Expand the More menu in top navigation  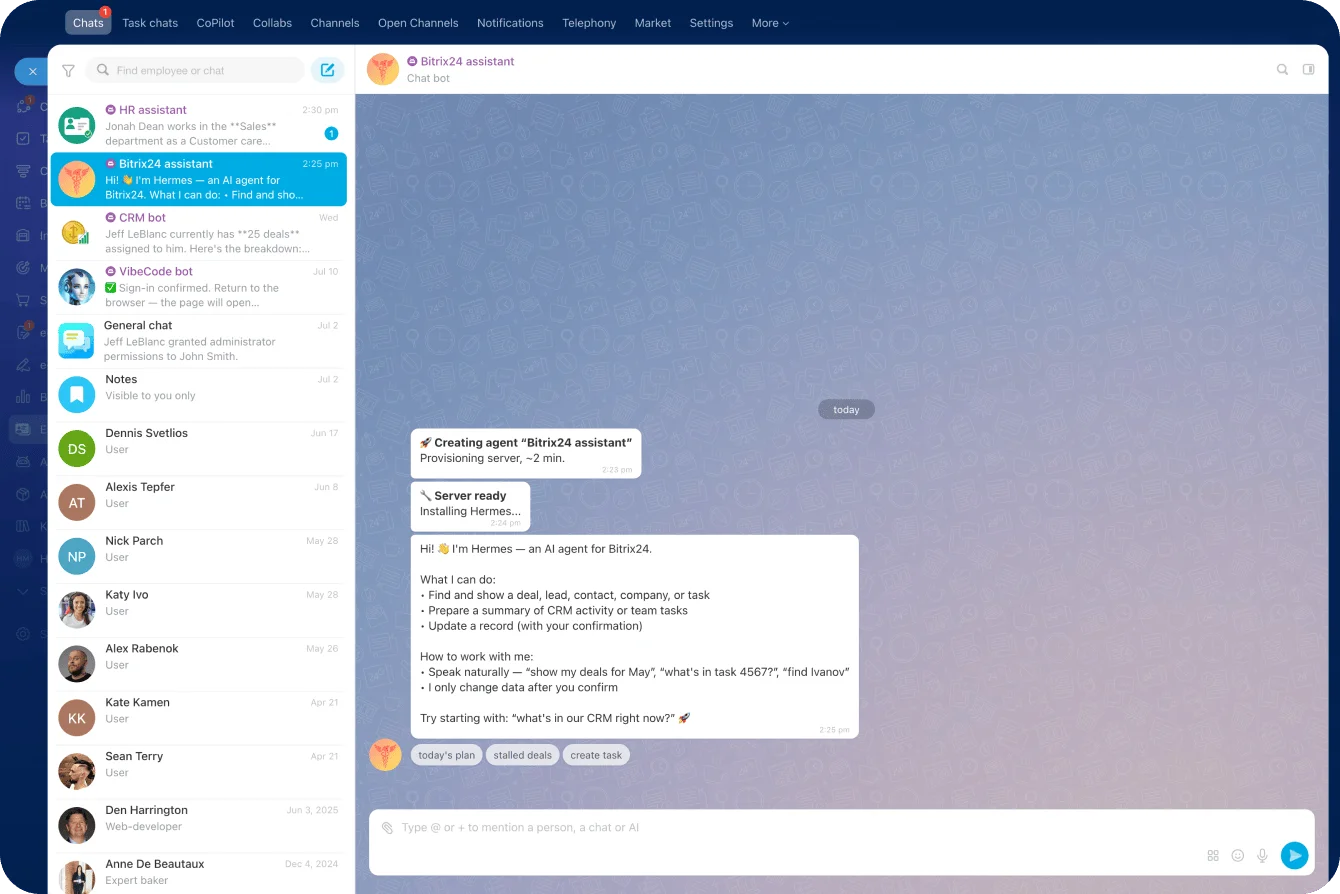point(770,23)
